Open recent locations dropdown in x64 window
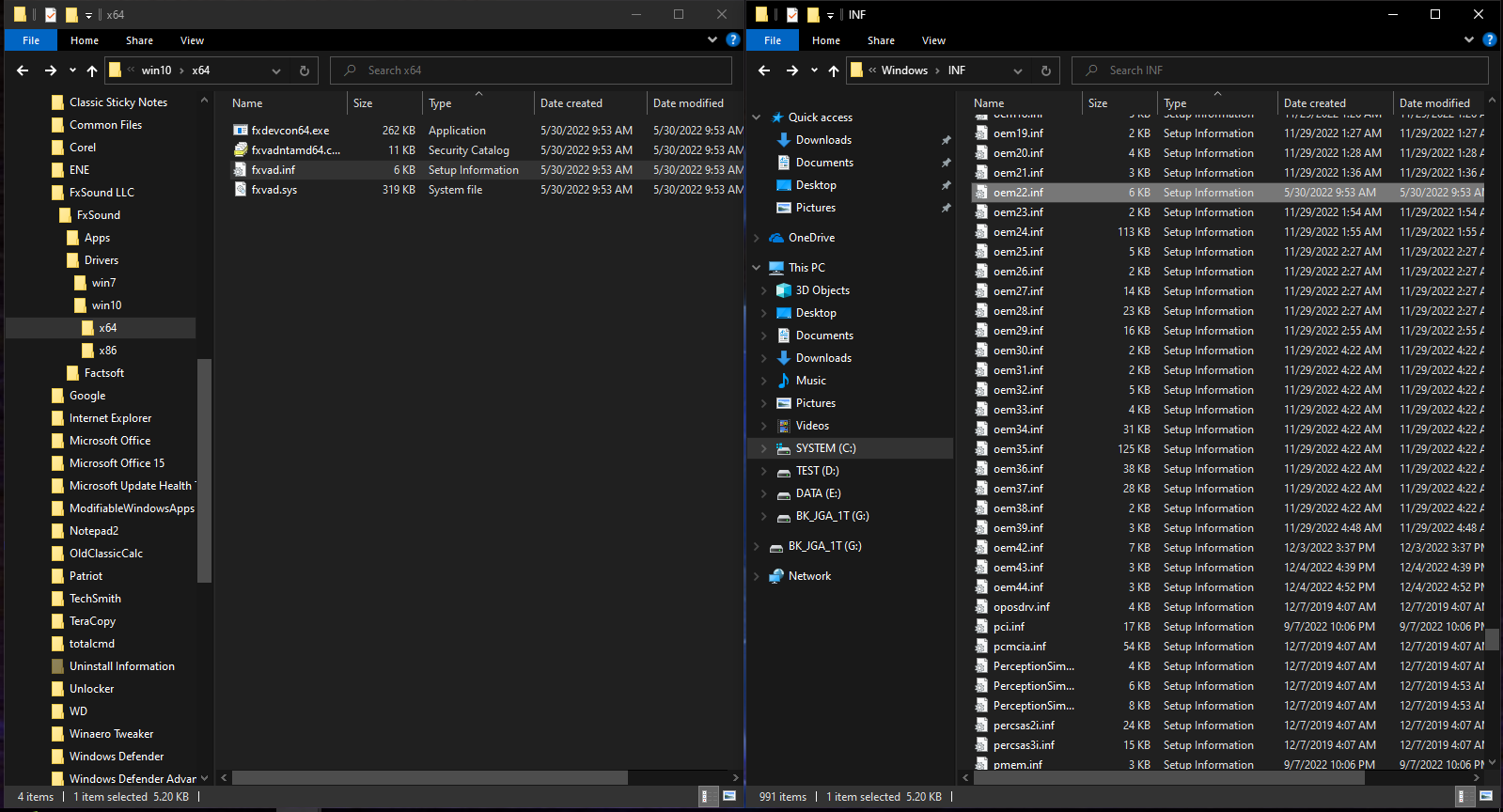This screenshot has width=1503, height=812. pyautogui.click(x=72, y=70)
